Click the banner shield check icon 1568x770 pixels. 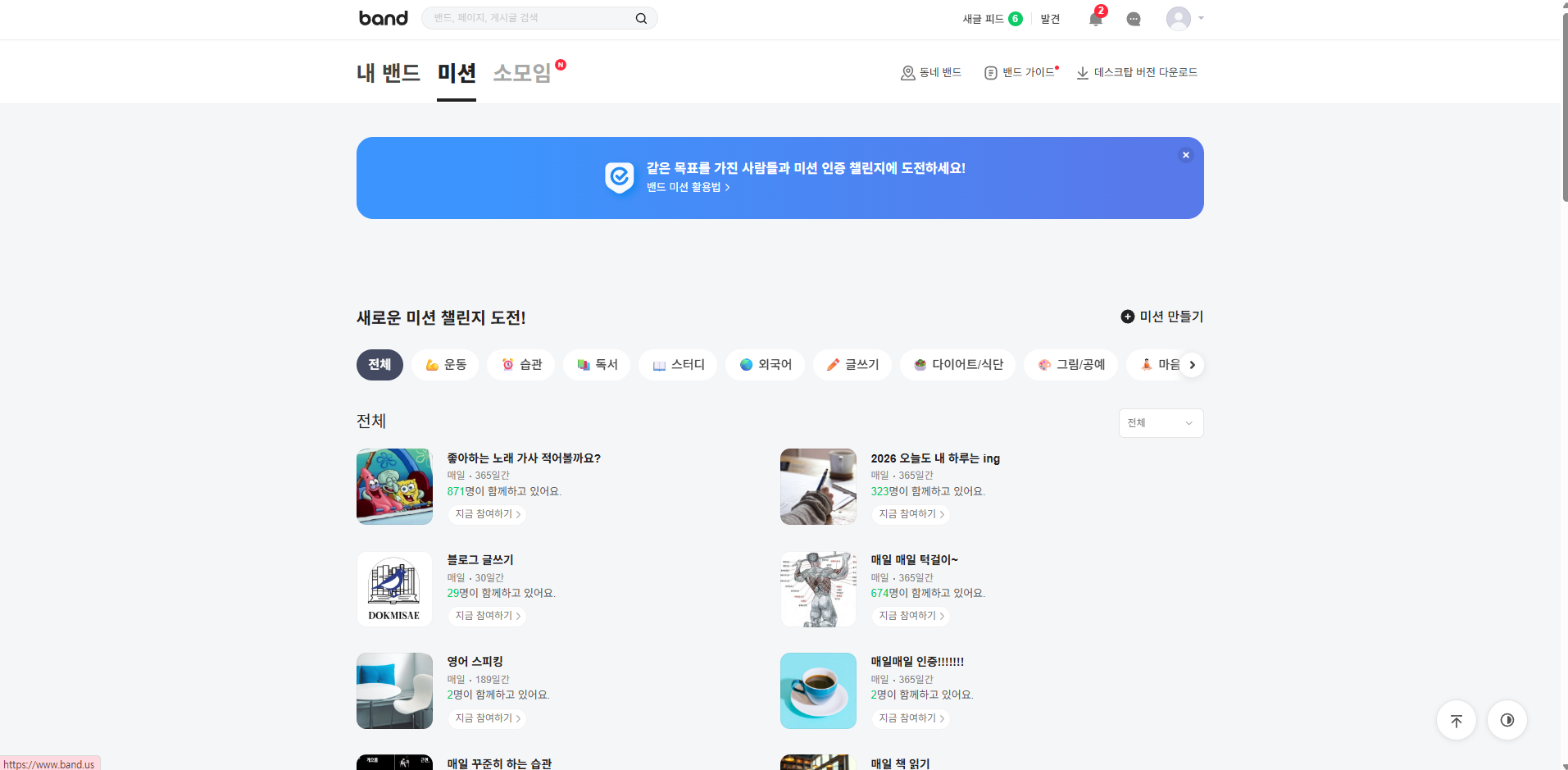pyautogui.click(x=620, y=177)
